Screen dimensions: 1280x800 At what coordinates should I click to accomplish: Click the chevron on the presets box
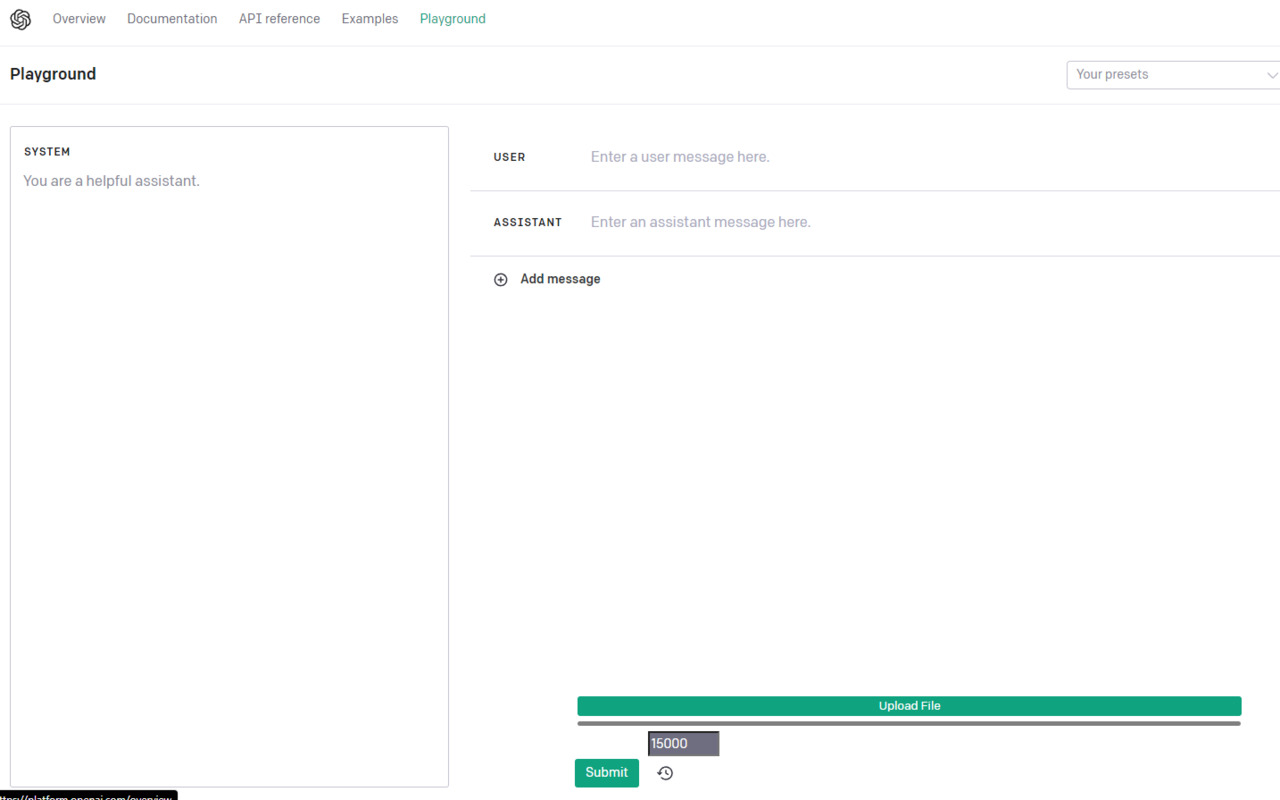(x=1272, y=74)
